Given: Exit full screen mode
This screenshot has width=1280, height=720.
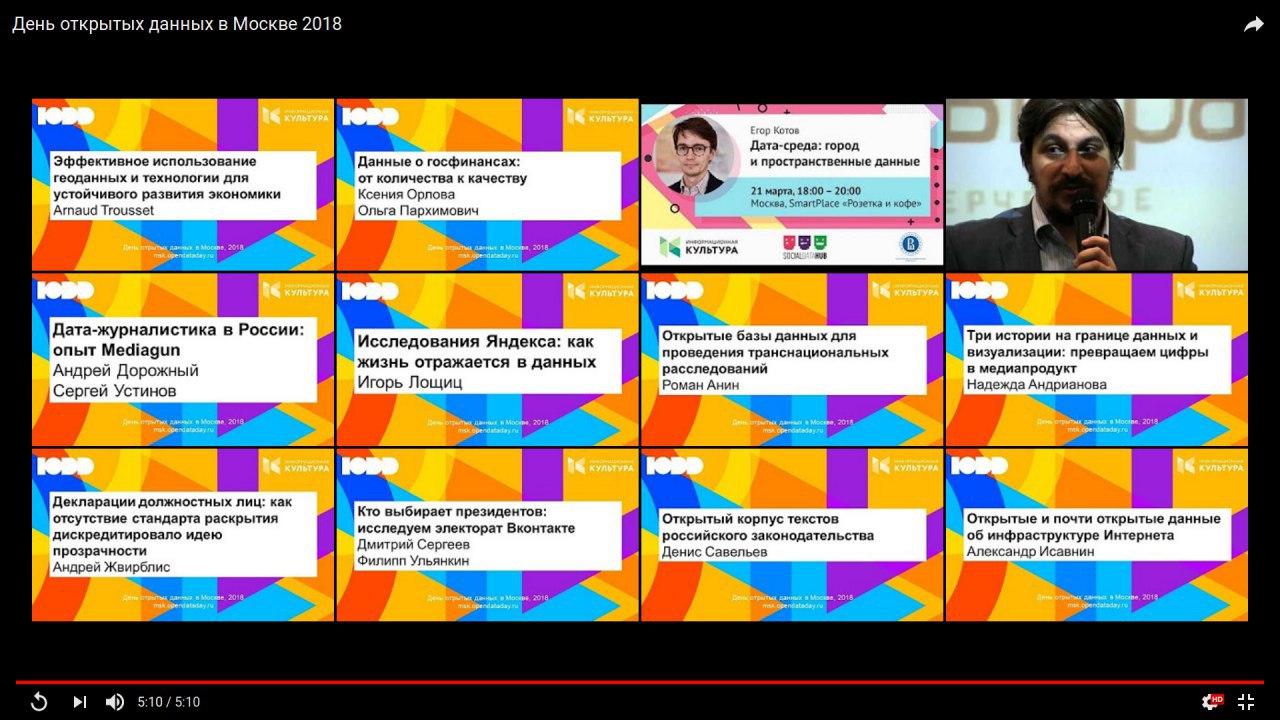Looking at the screenshot, I should click(1246, 702).
